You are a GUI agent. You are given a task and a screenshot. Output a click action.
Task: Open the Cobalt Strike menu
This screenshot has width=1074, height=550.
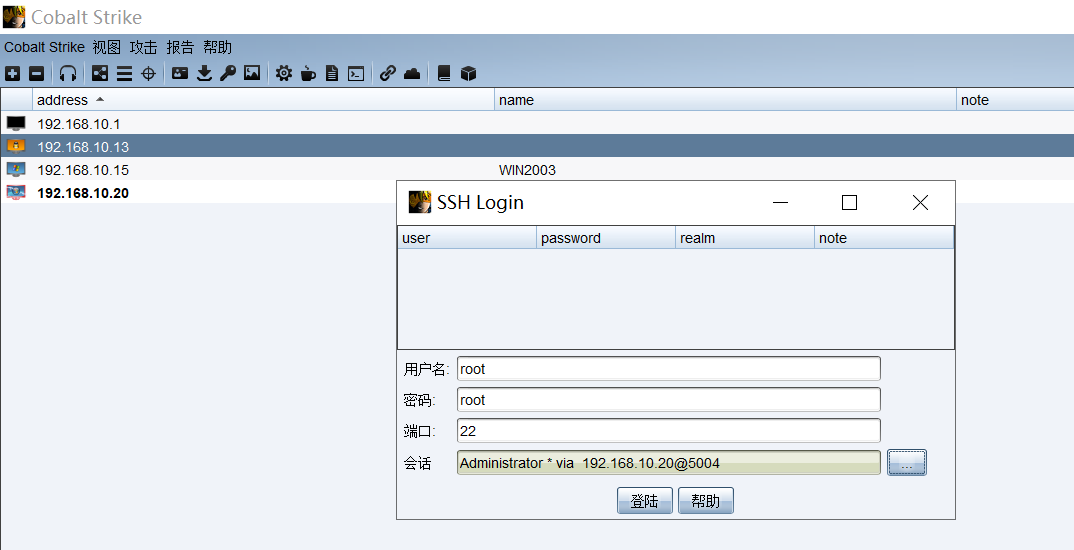tap(45, 47)
